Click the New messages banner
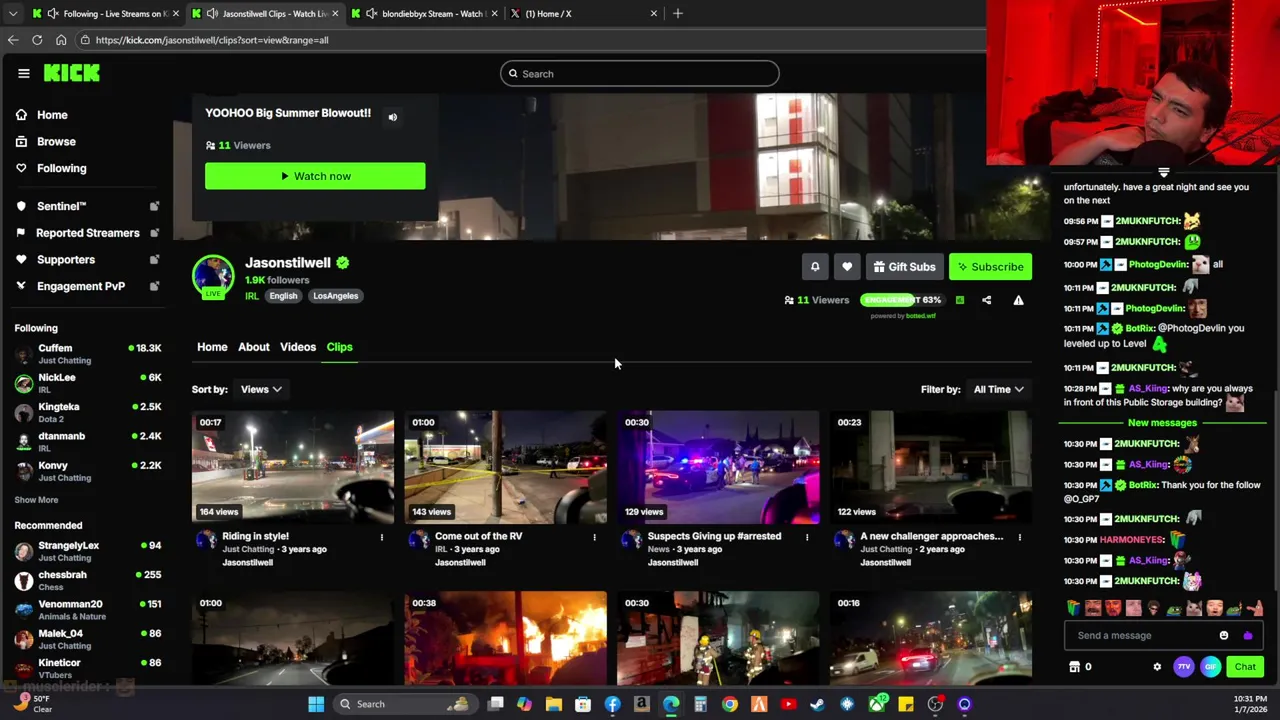Viewport: 1280px width, 720px height. coord(1162,423)
